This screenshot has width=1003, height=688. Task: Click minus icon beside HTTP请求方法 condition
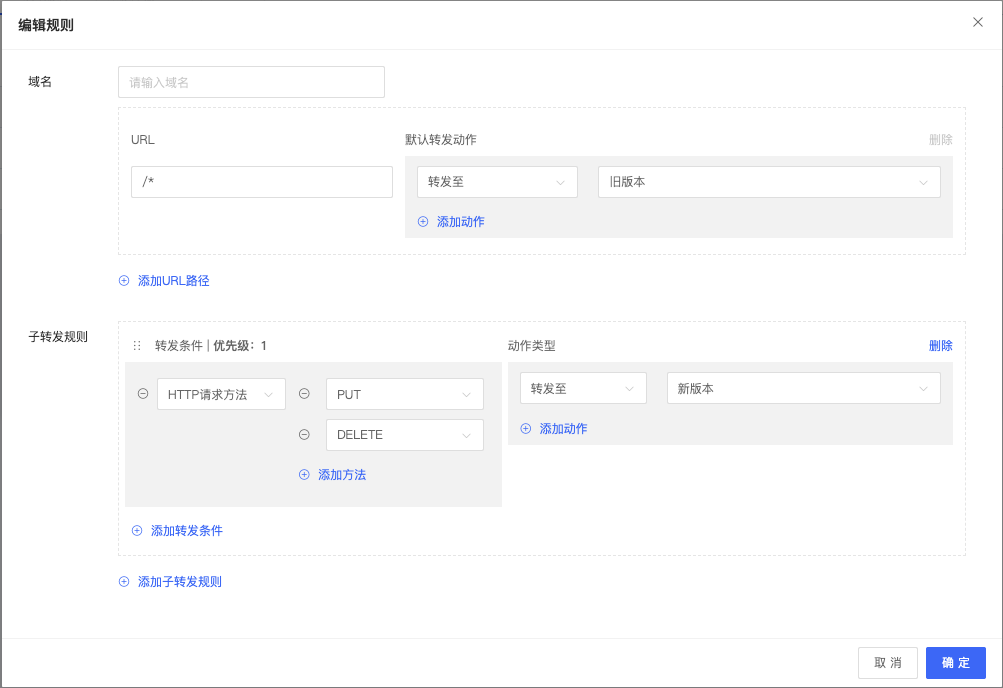pyautogui.click(x=143, y=394)
